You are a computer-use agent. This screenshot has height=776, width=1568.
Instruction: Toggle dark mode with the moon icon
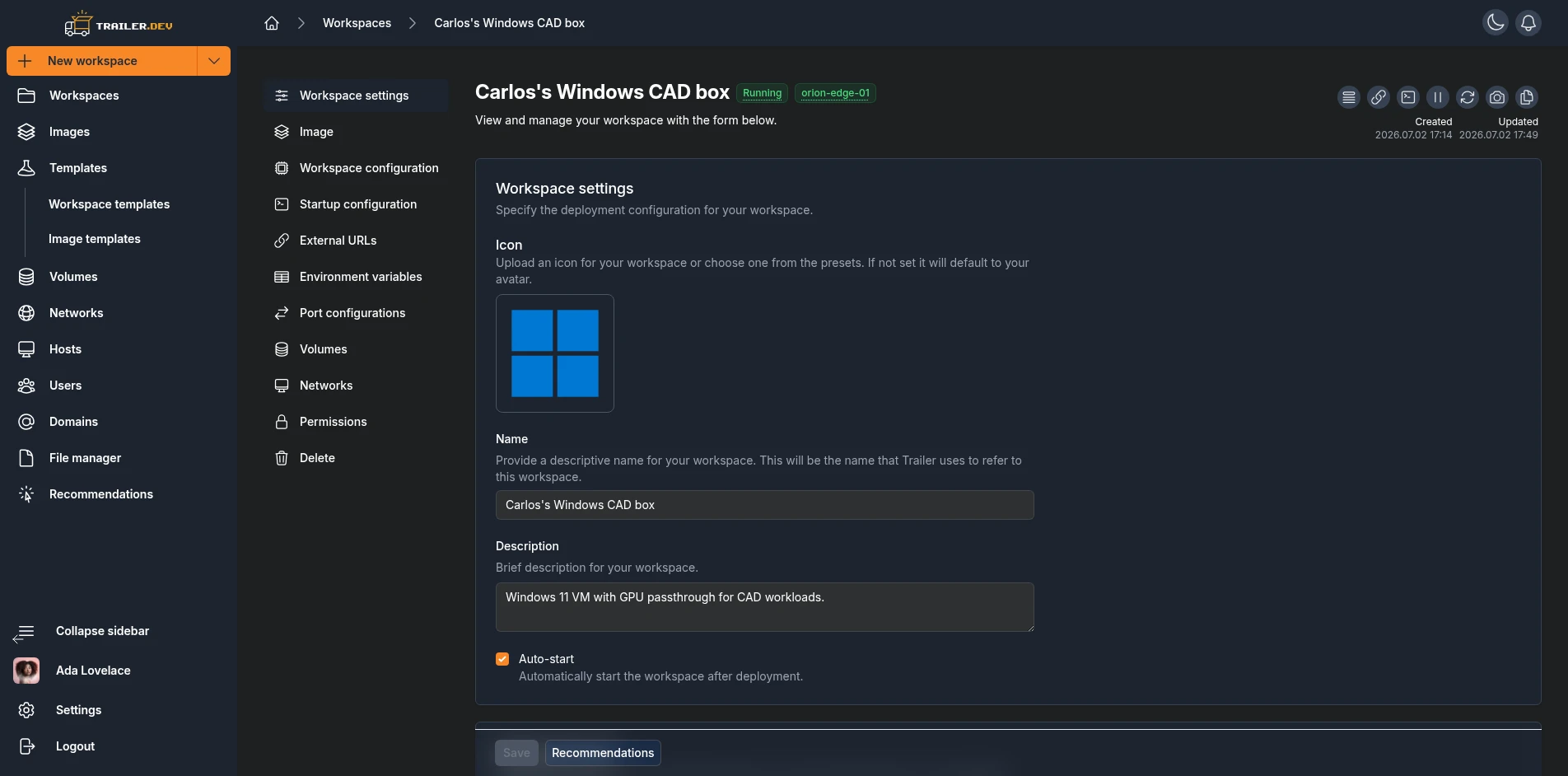pyautogui.click(x=1496, y=23)
